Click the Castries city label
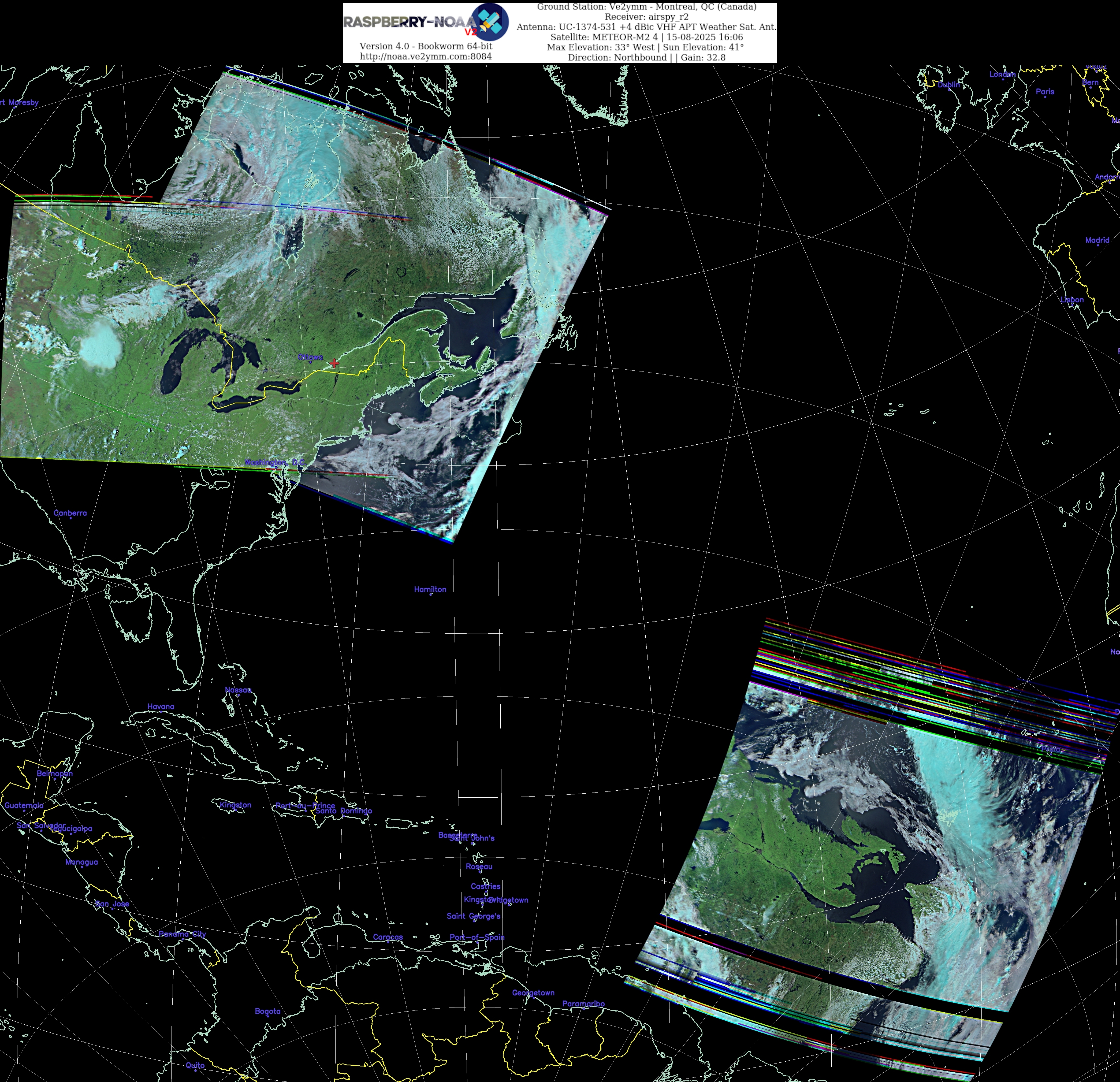Screen dimensions: 1120x1082 tap(486, 887)
